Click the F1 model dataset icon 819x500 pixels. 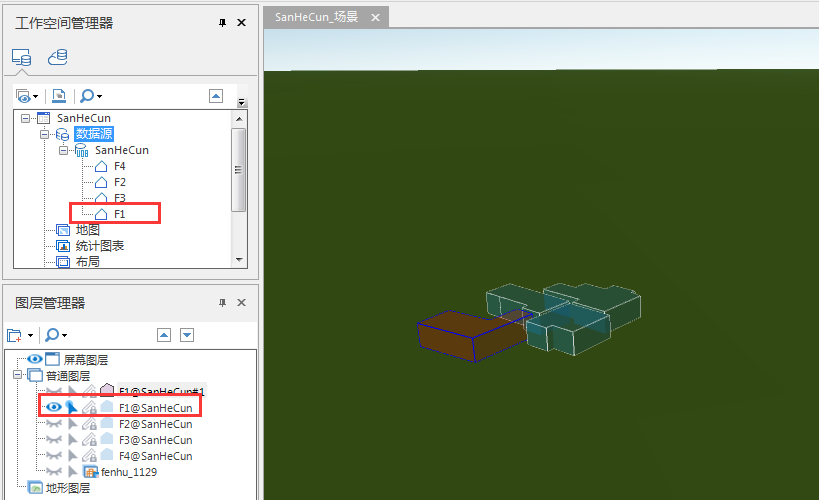(x=101, y=214)
